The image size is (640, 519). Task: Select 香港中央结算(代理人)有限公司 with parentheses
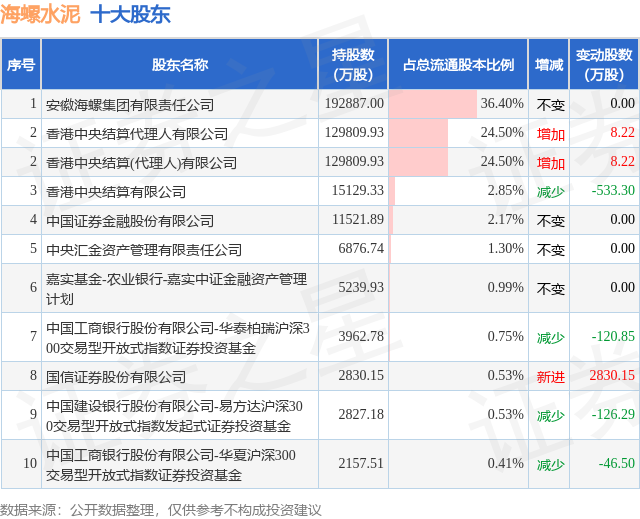click(141, 163)
